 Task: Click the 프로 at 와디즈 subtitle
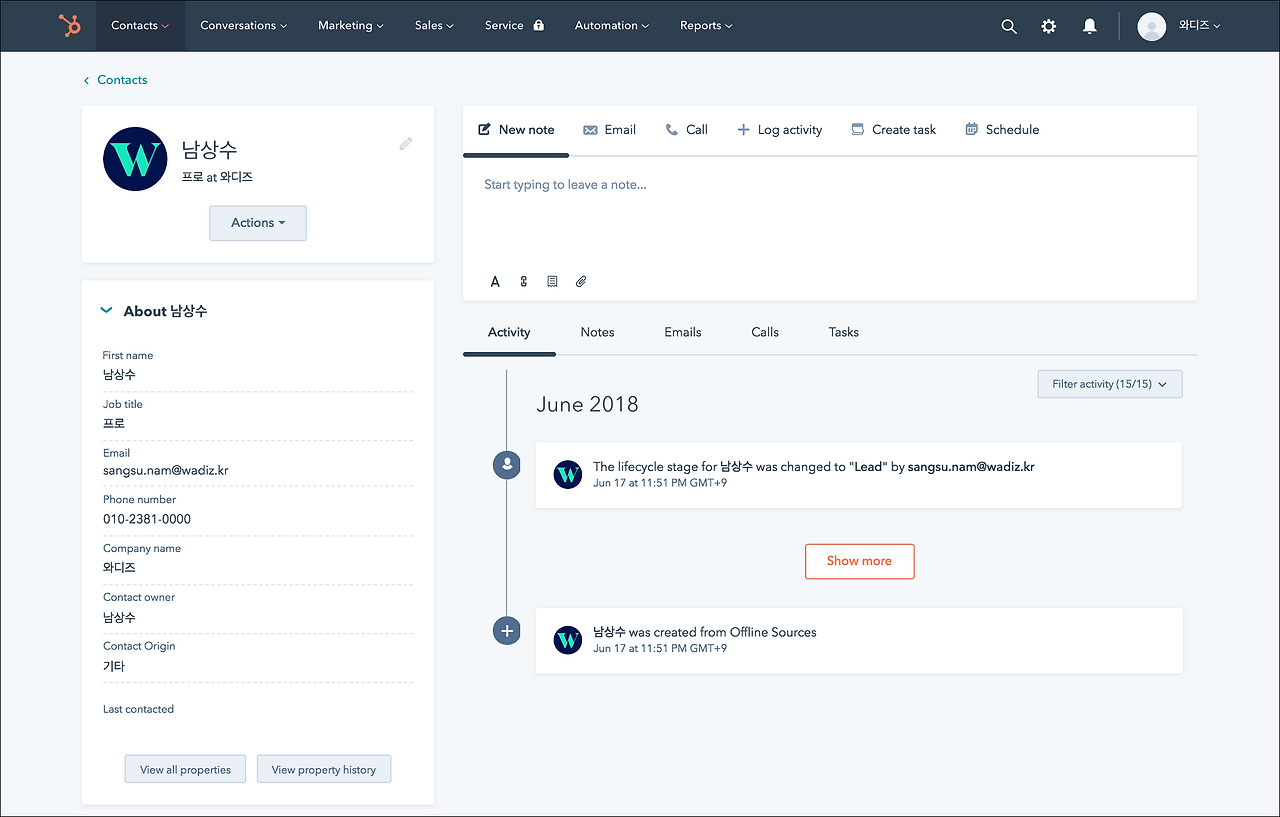pyautogui.click(x=217, y=177)
